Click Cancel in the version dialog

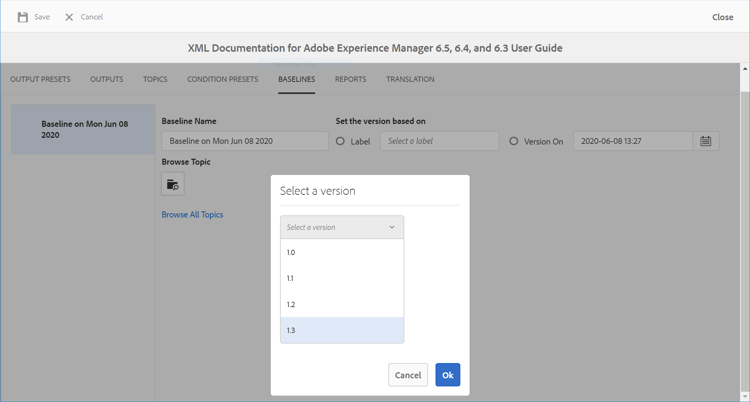point(408,375)
